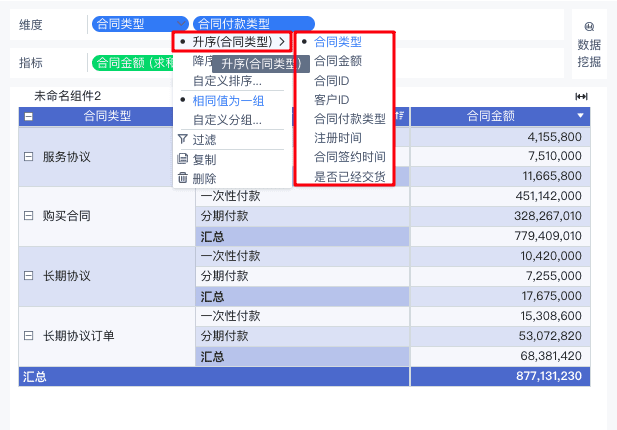Click the 服务协议 row label

67,157
